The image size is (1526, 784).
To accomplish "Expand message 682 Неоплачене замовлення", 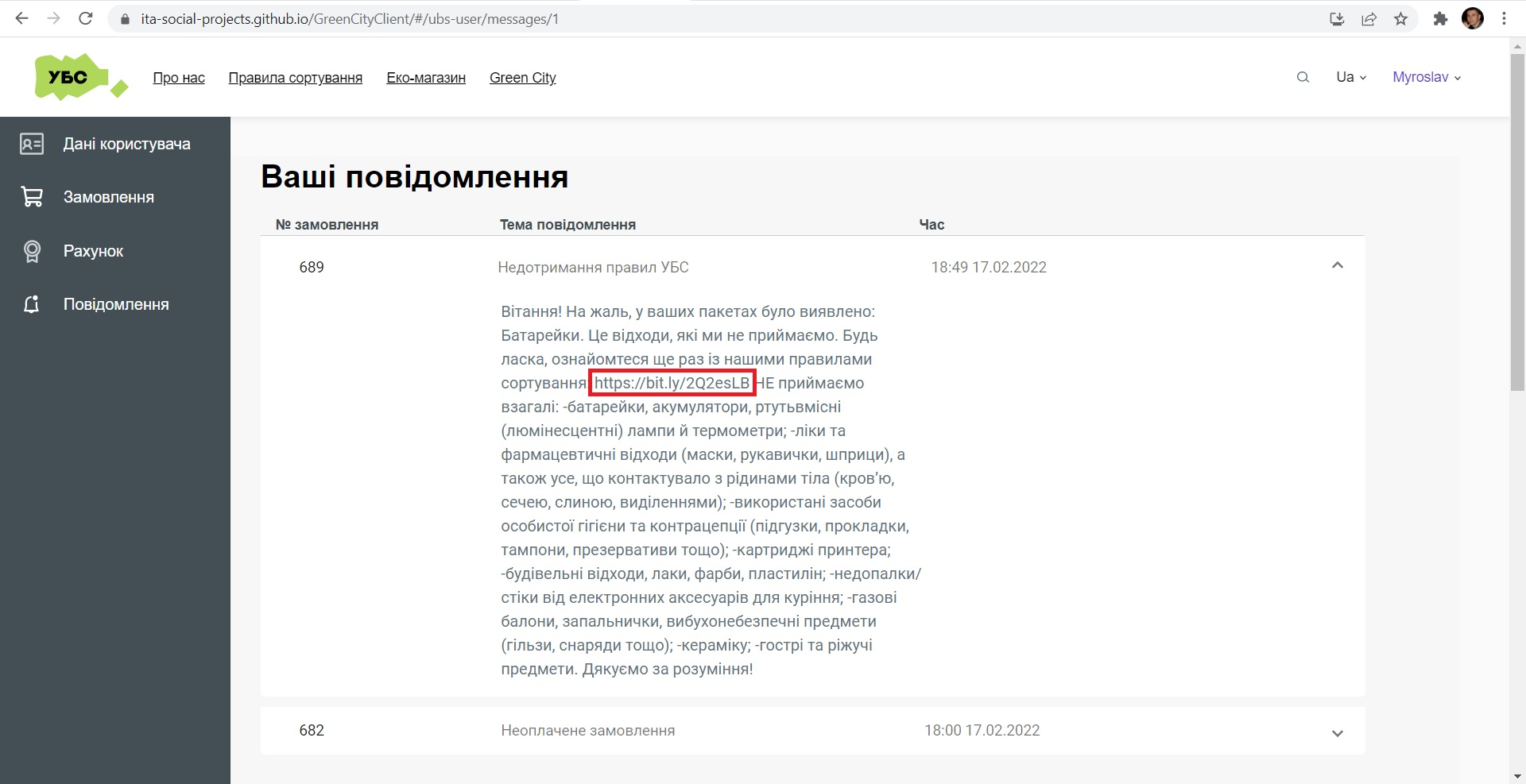I will (1338, 733).
